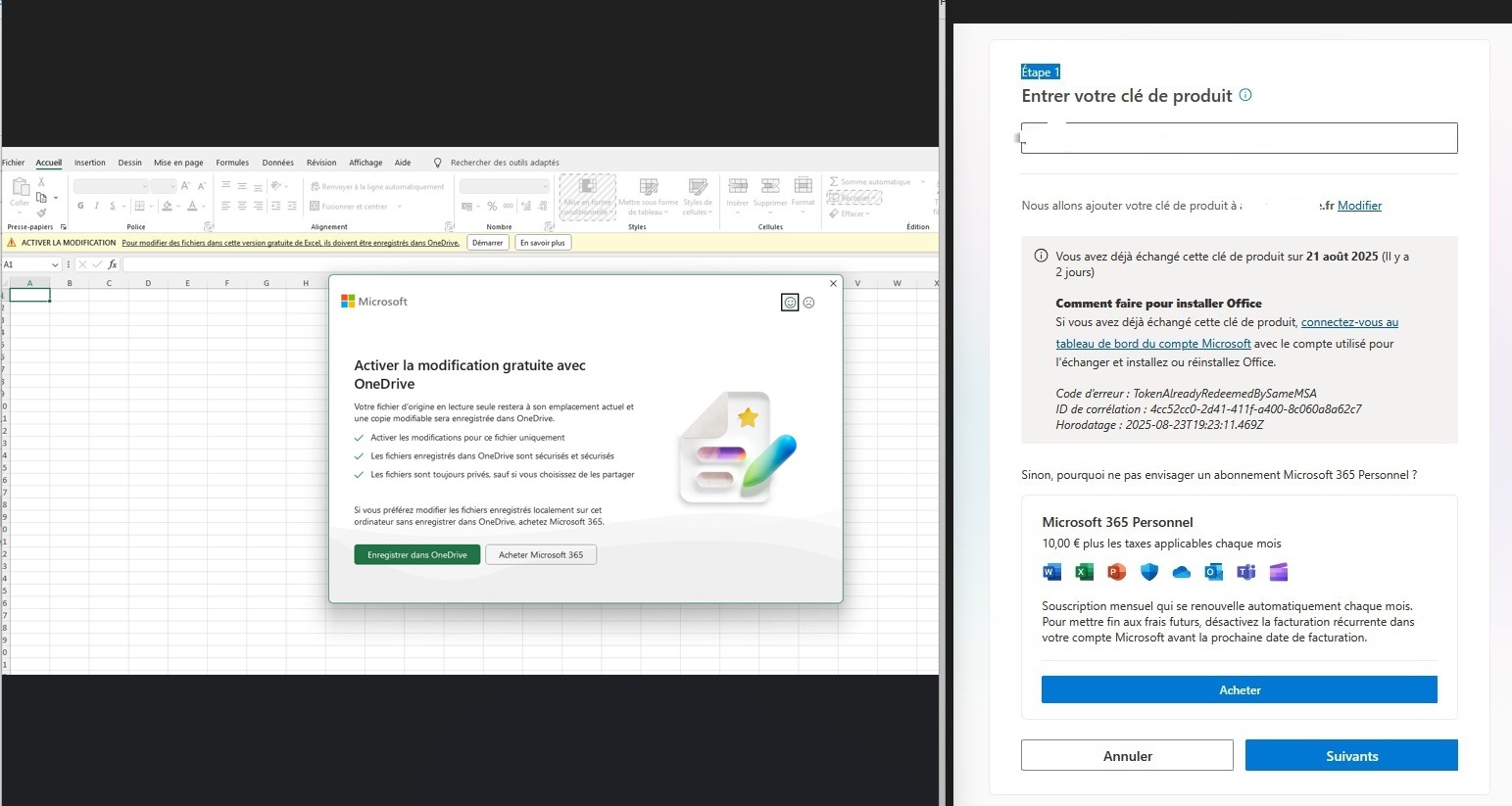Click En savoir plus button
The width and height of the screenshot is (1512, 806).
tap(542, 243)
